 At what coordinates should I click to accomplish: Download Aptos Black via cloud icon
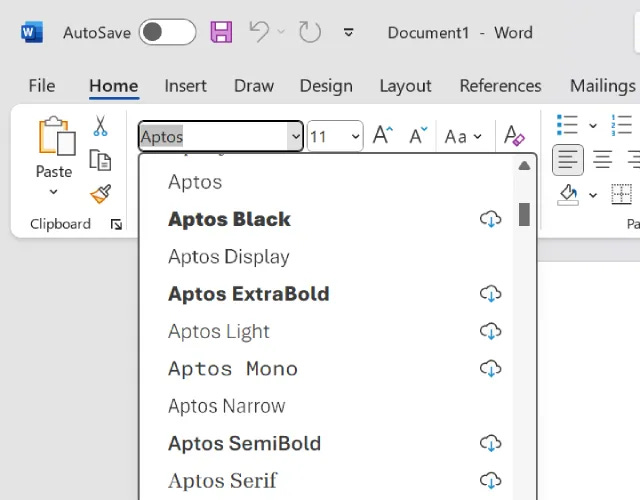coord(491,219)
